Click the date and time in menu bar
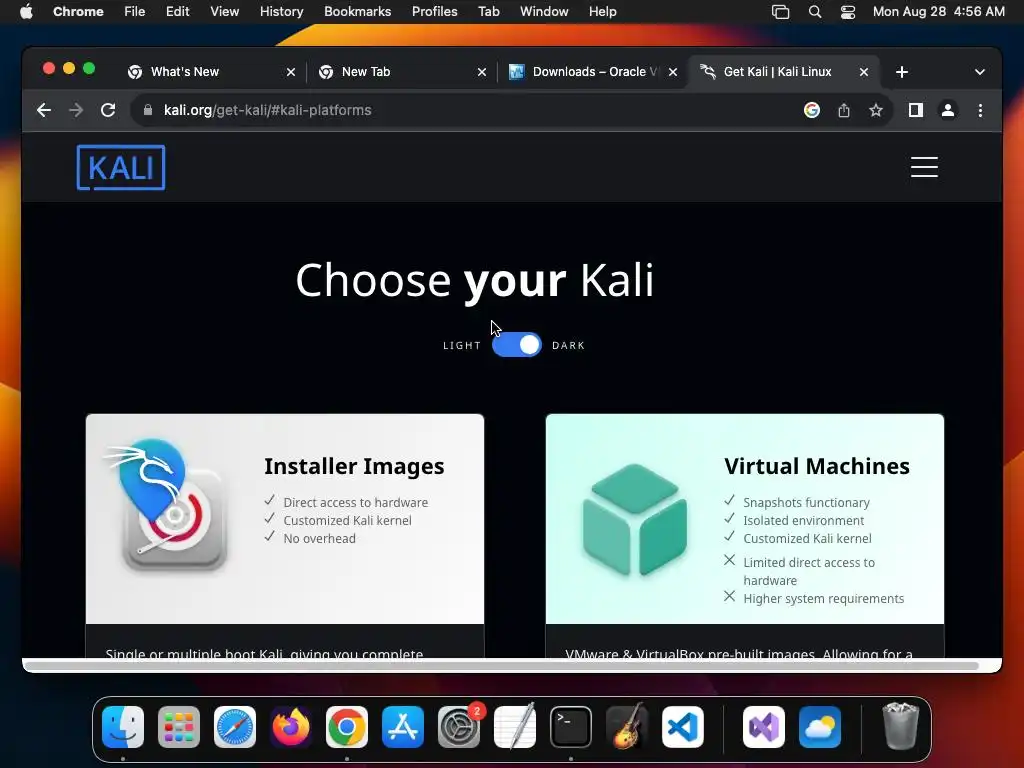1024x768 pixels. 938,12
